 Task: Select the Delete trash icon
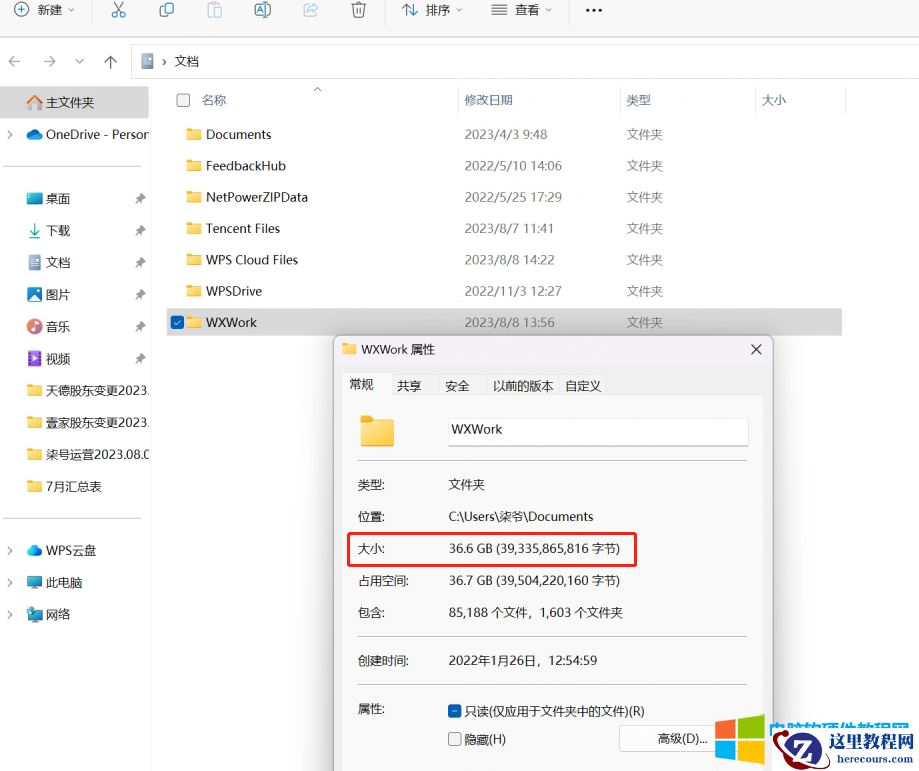pyautogui.click(x=359, y=11)
